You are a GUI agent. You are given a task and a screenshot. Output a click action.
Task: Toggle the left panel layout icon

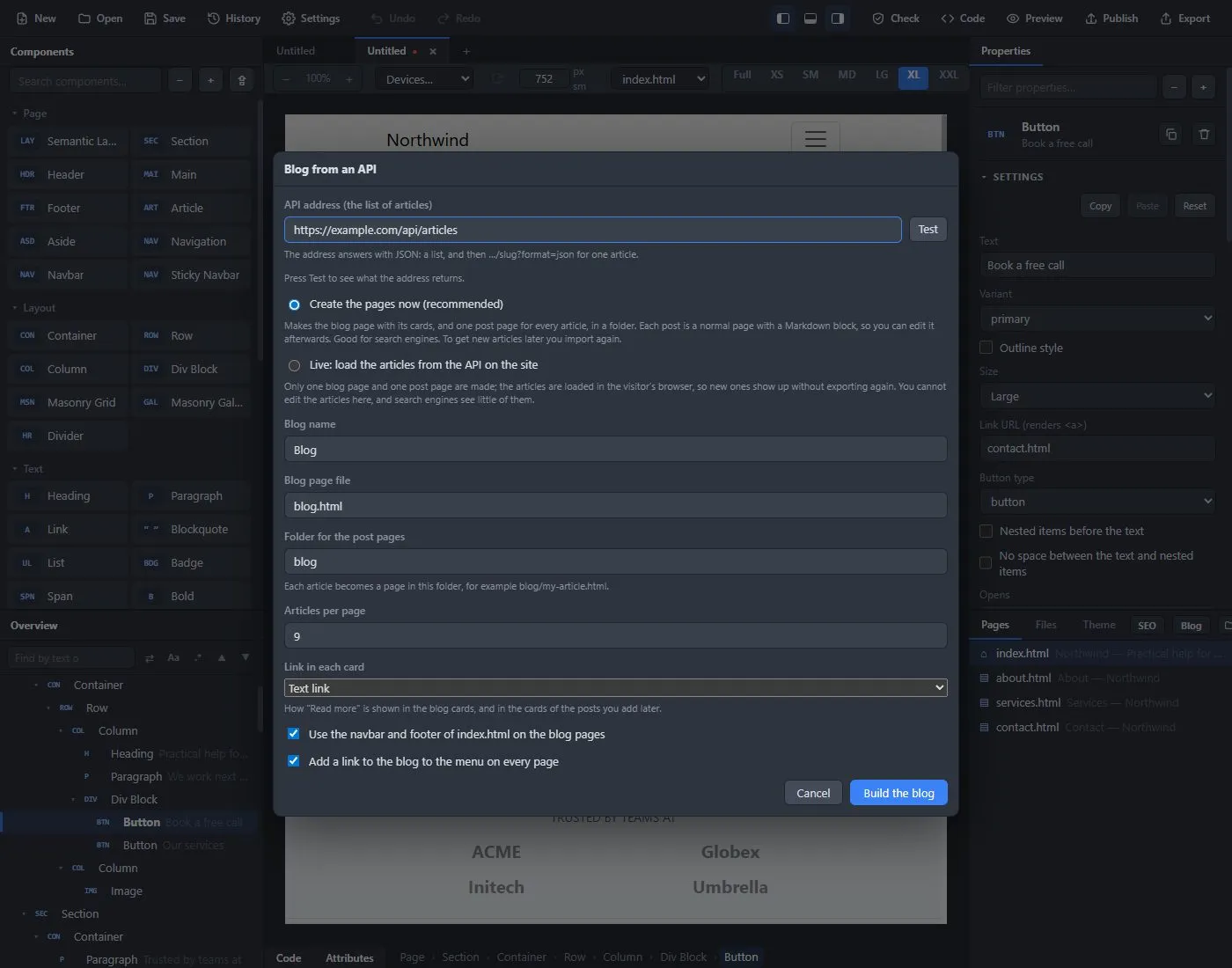coord(782,18)
